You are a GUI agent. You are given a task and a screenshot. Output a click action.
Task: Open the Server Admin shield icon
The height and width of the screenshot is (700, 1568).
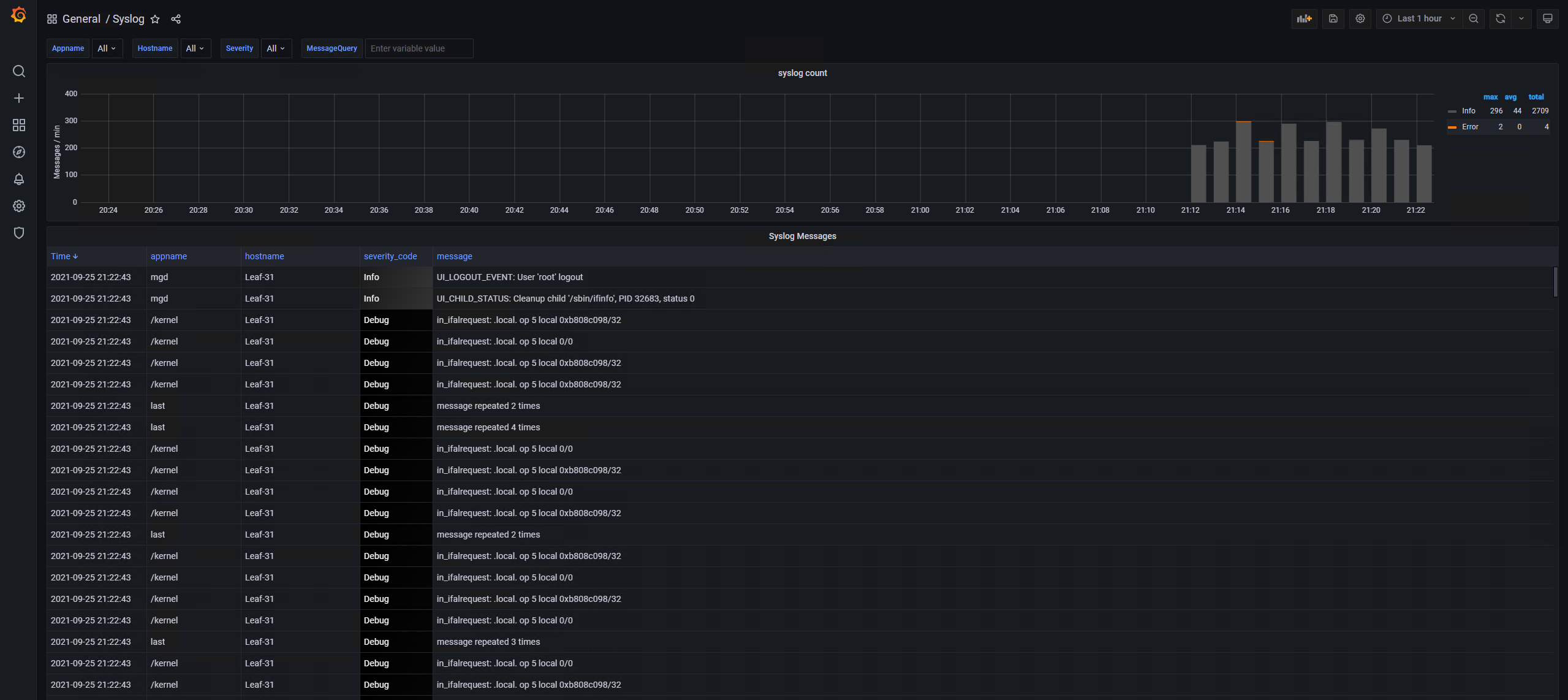18,233
